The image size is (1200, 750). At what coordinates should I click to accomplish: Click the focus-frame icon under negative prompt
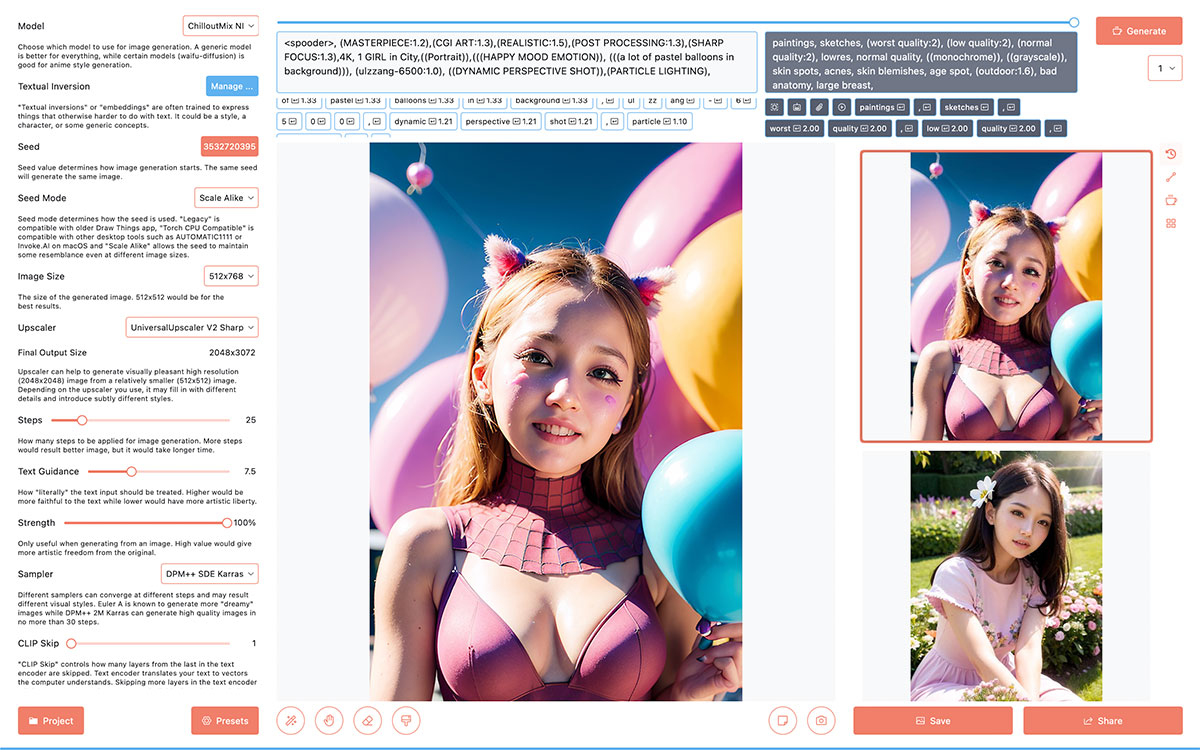point(775,107)
